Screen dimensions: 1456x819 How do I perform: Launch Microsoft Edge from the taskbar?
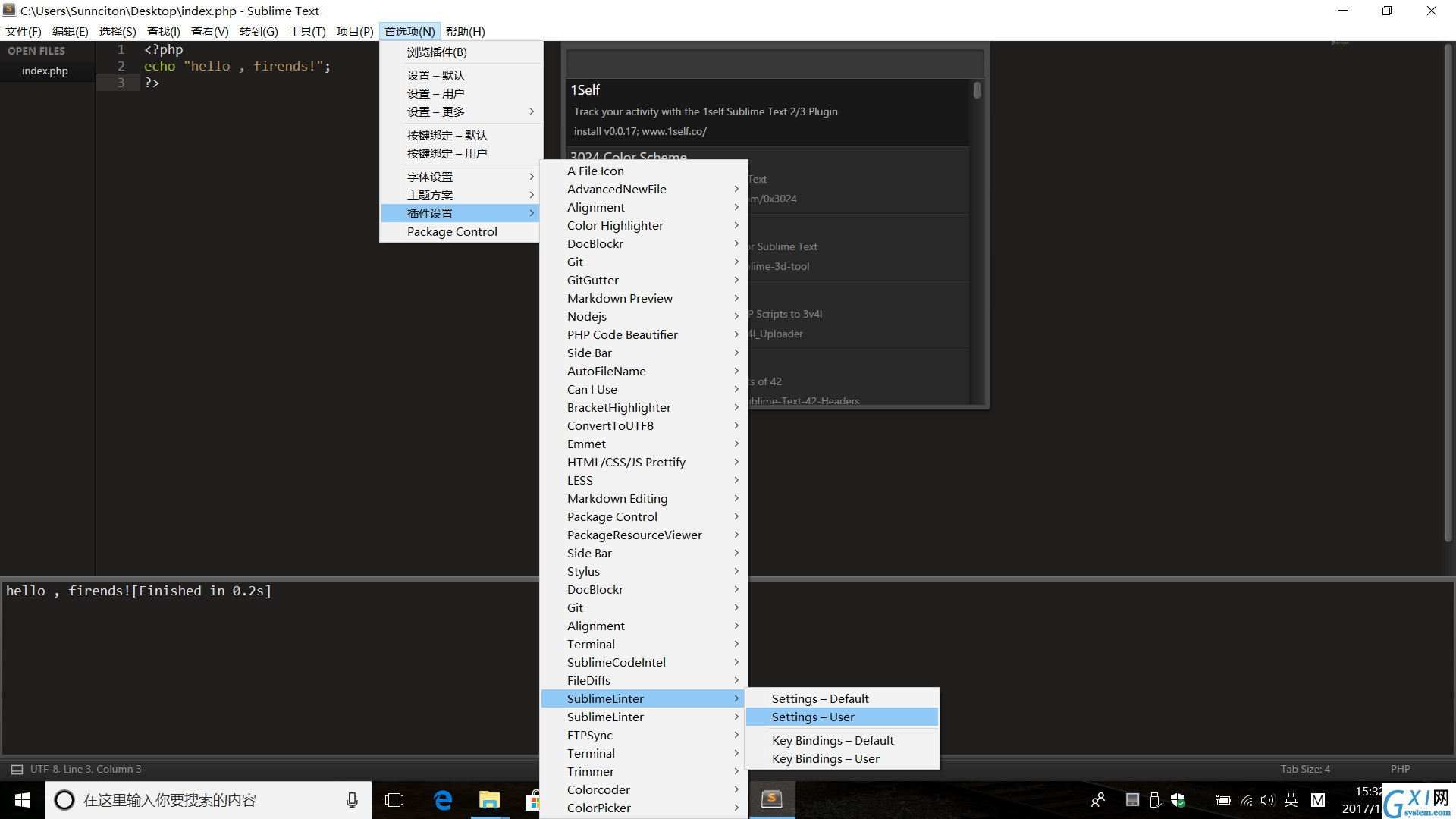pos(443,800)
